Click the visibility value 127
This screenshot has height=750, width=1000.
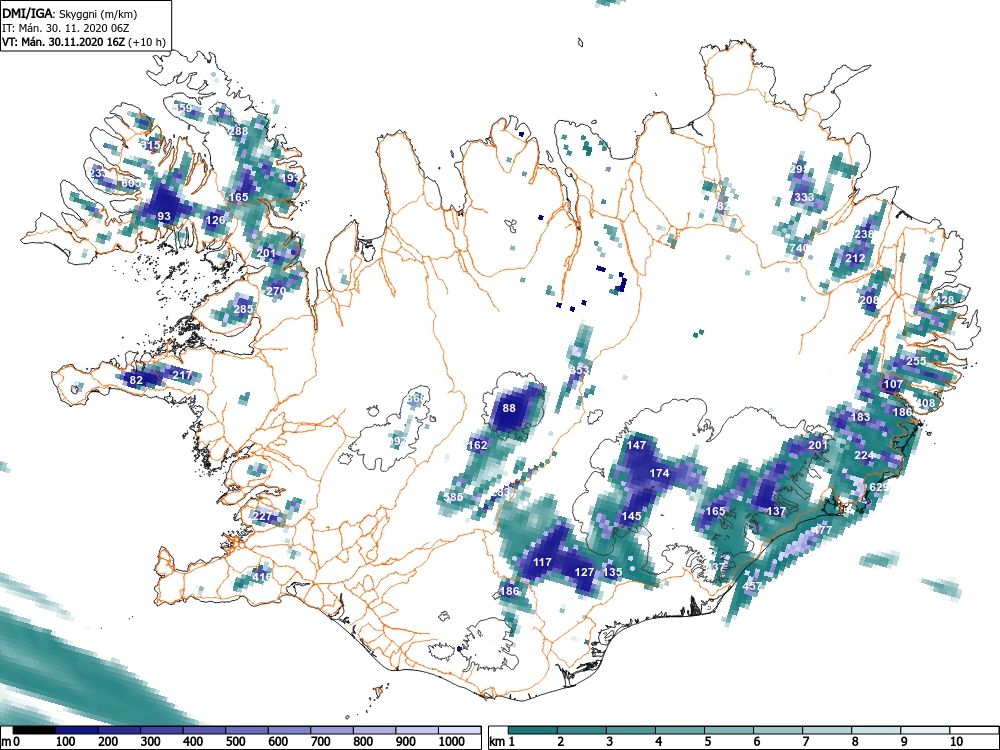(x=584, y=572)
